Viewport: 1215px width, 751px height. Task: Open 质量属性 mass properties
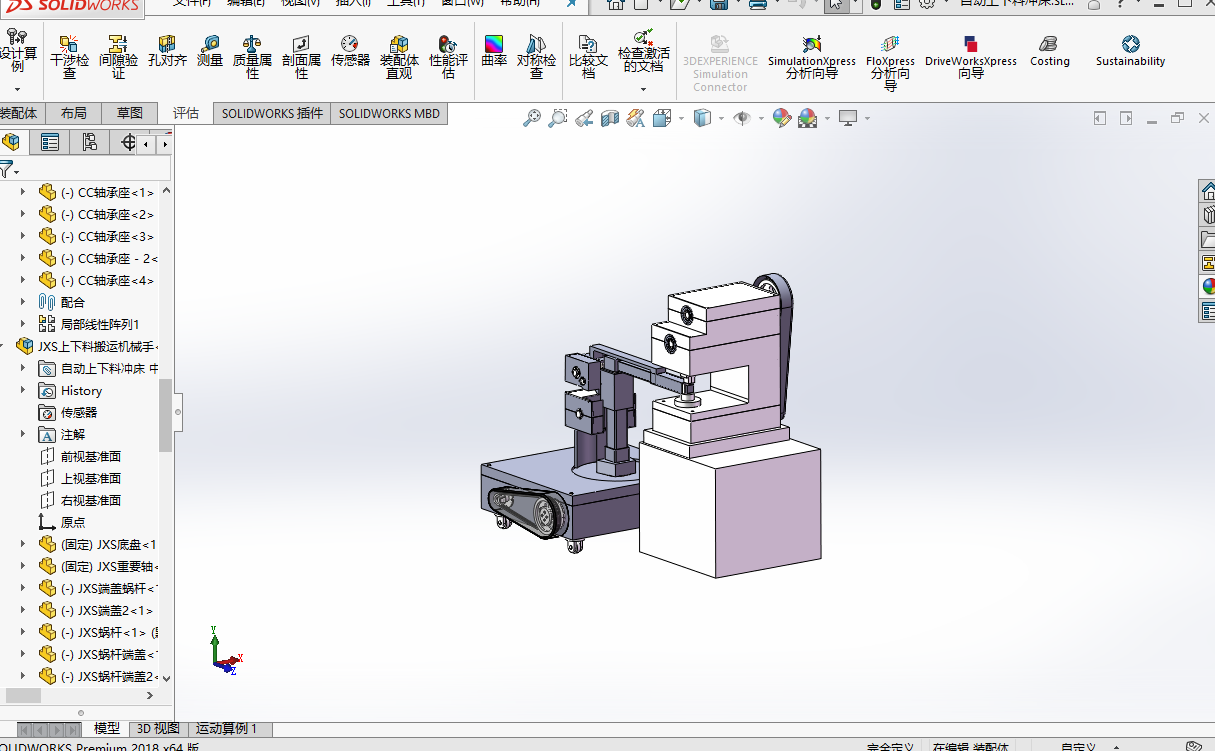point(252,57)
